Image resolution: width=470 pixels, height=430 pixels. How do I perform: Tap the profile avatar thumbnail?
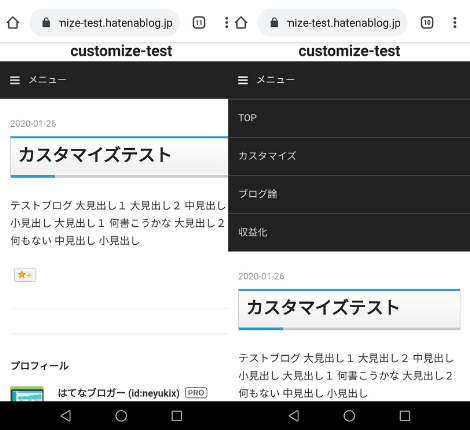tap(27, 394)
